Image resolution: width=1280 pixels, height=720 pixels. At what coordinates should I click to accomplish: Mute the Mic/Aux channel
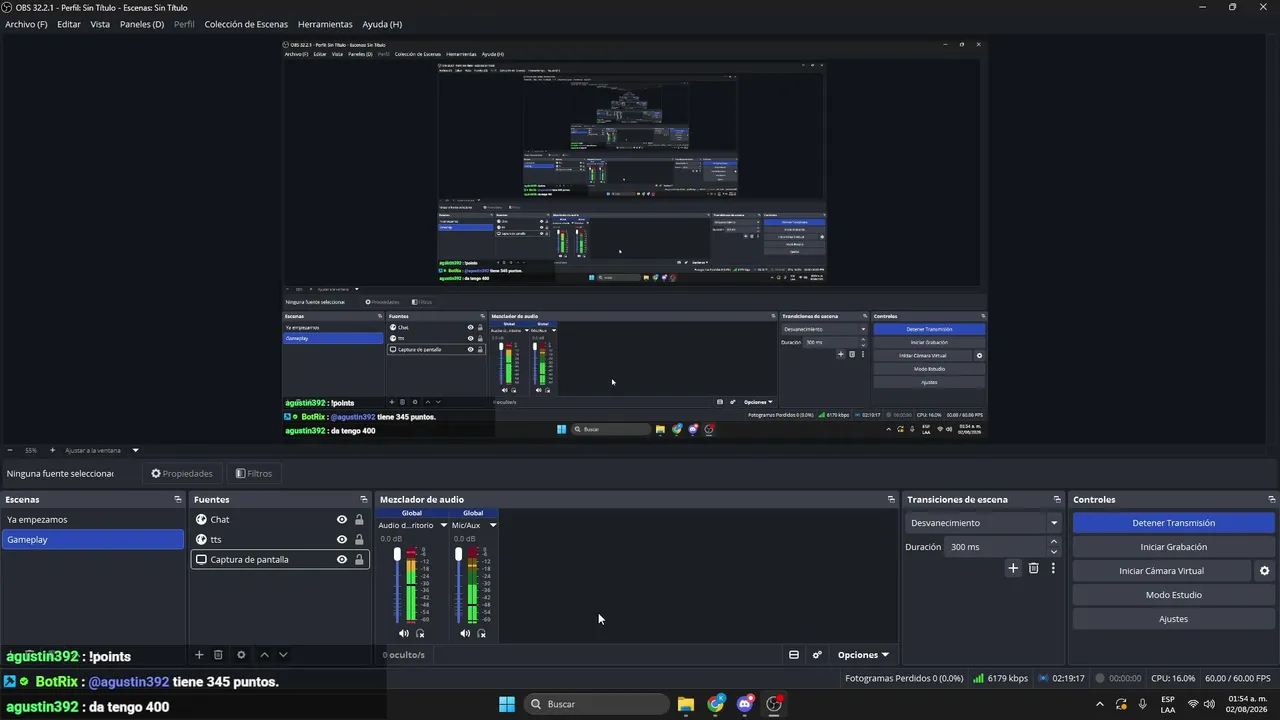(x=465, y=633)
